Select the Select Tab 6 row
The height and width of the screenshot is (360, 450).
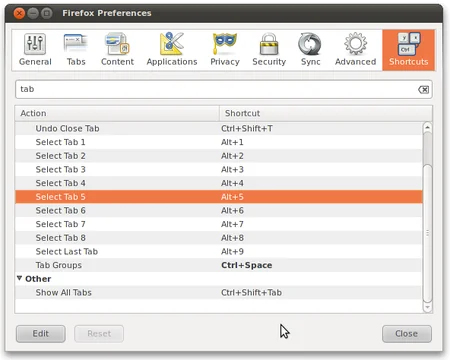[219, 211]
